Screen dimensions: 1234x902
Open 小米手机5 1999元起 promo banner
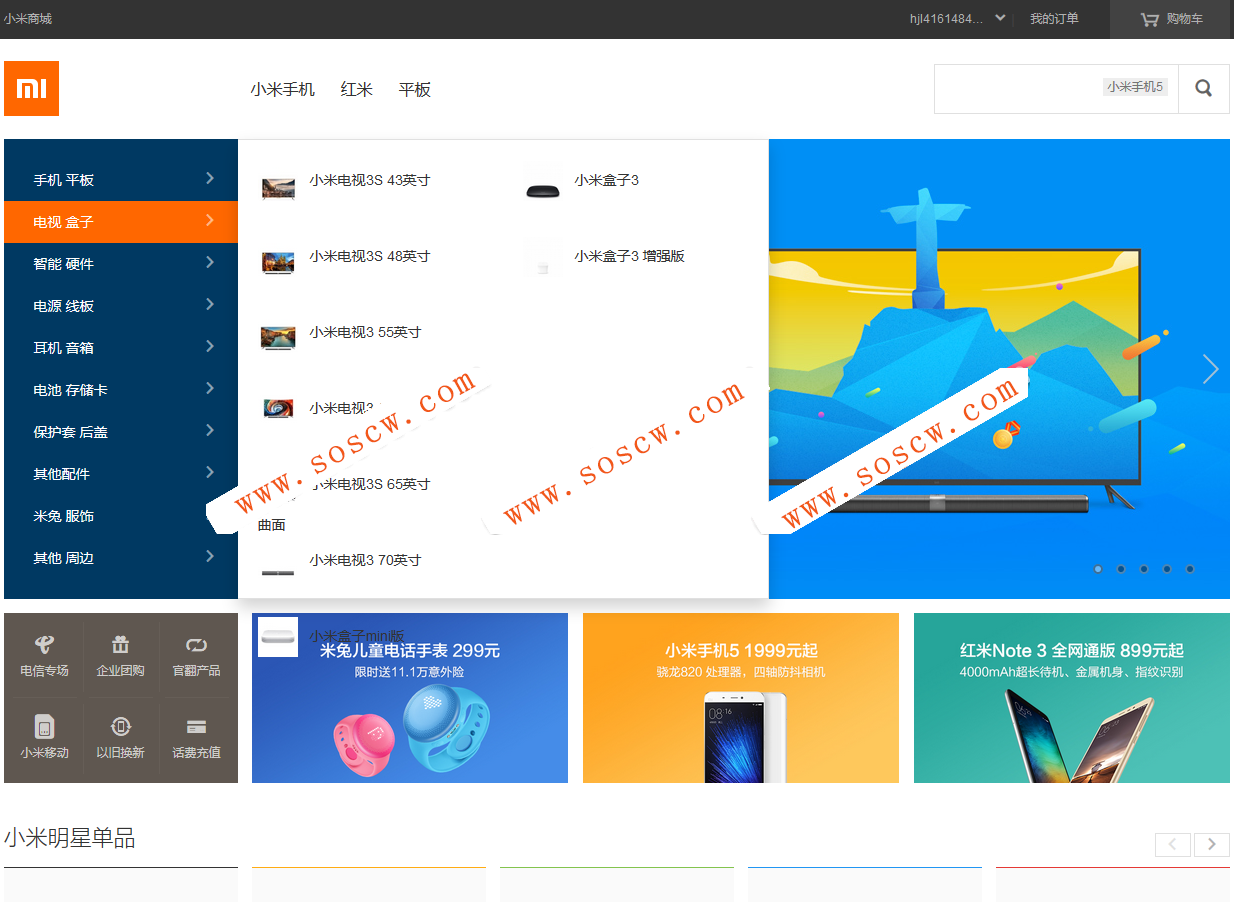(x=741, y=698)
